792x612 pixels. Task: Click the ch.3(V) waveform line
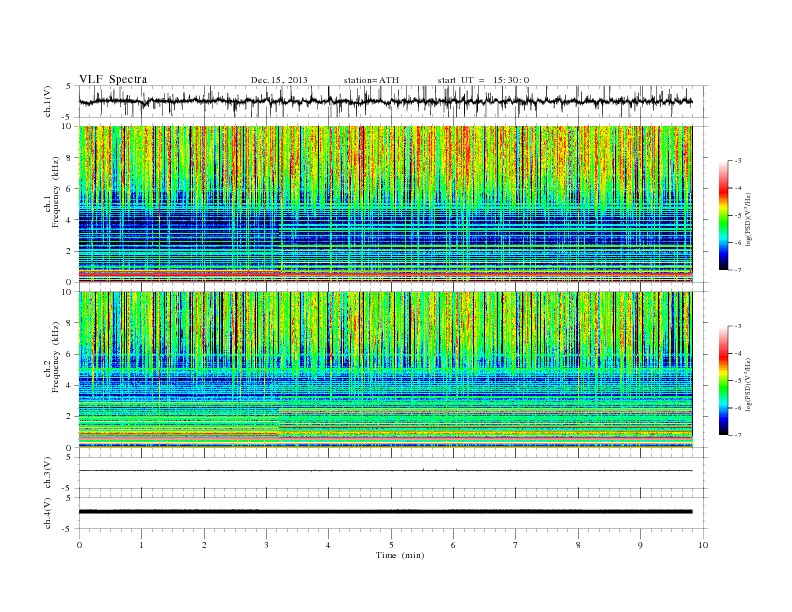tap(385, 471)
